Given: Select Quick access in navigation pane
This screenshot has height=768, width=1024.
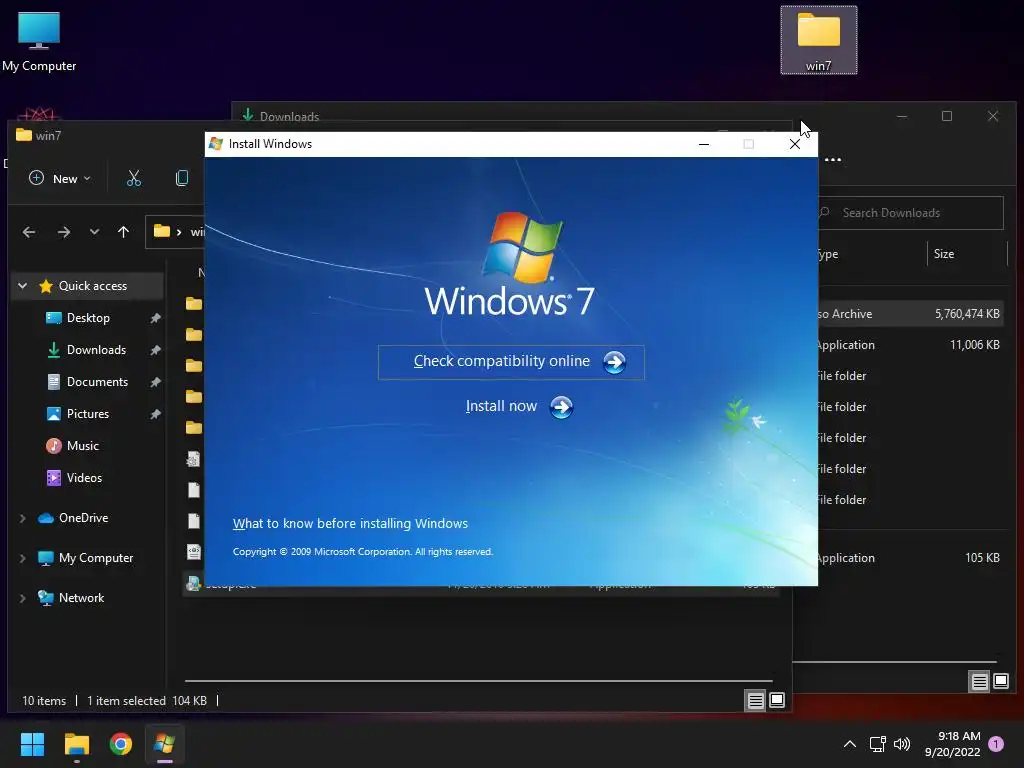Looking at the screenshot, I should coord(93,286).
